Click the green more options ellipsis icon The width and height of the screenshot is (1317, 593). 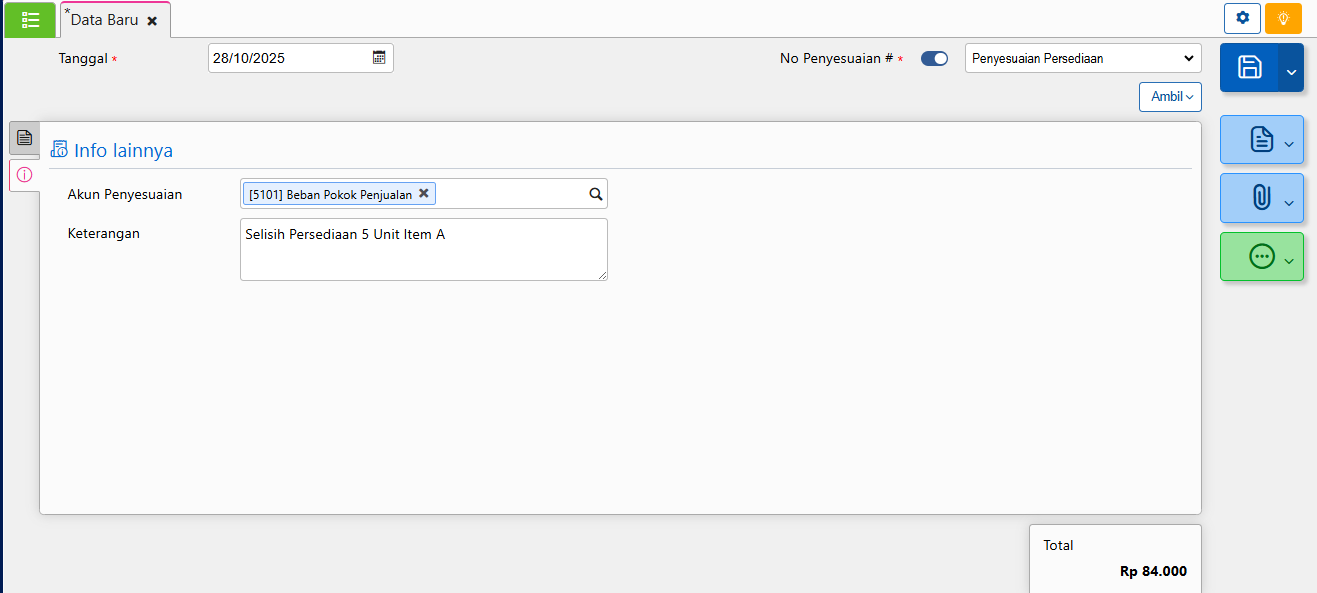coord(1260,257)
